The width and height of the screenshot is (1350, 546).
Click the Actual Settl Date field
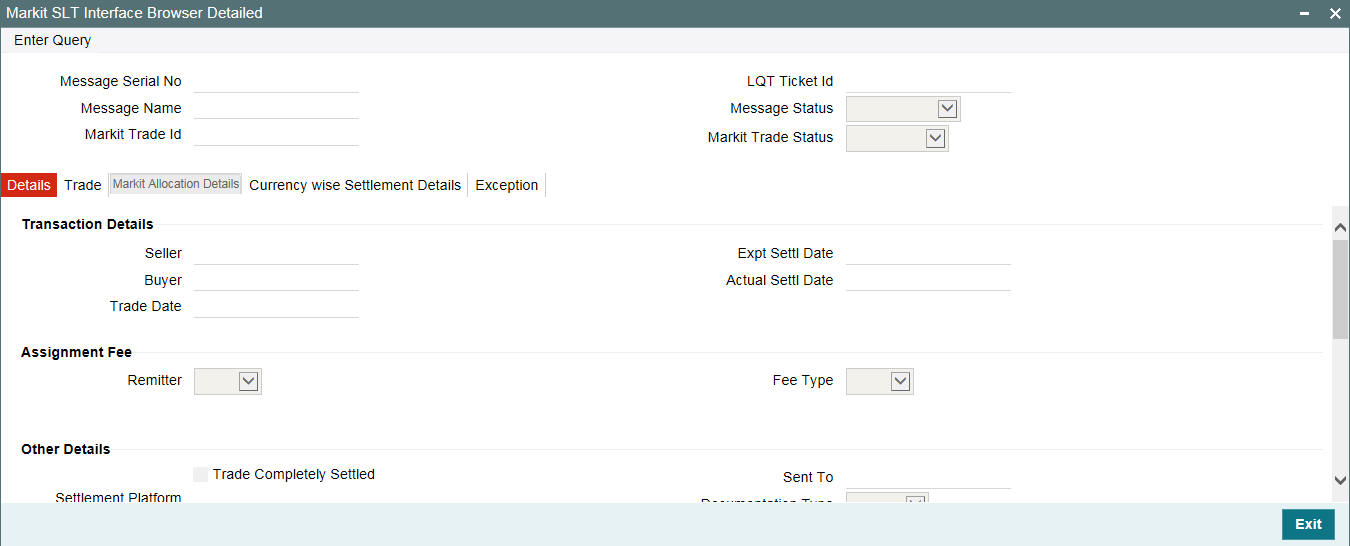(x=928, y=280)
